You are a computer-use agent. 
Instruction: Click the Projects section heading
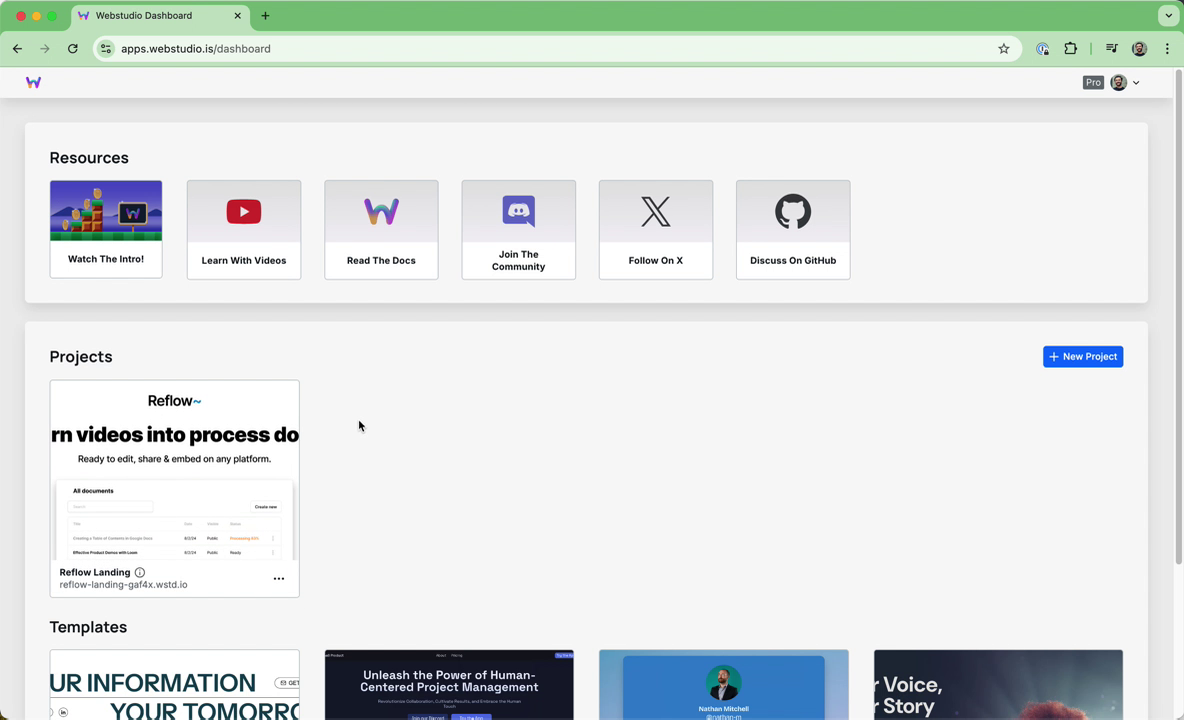81,356
